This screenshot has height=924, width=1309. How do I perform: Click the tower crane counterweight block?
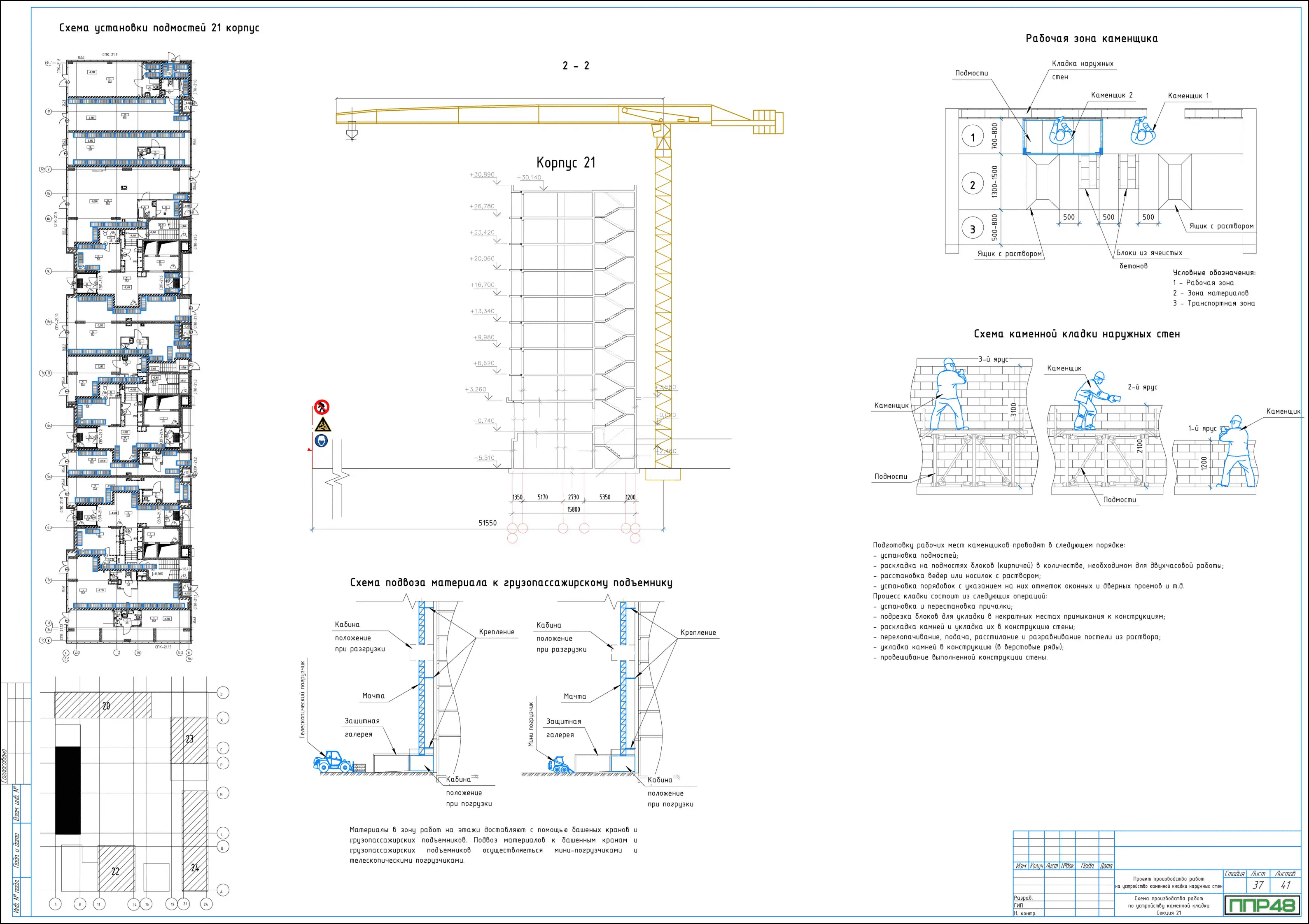pyautogui.click(x=768, y=122)
